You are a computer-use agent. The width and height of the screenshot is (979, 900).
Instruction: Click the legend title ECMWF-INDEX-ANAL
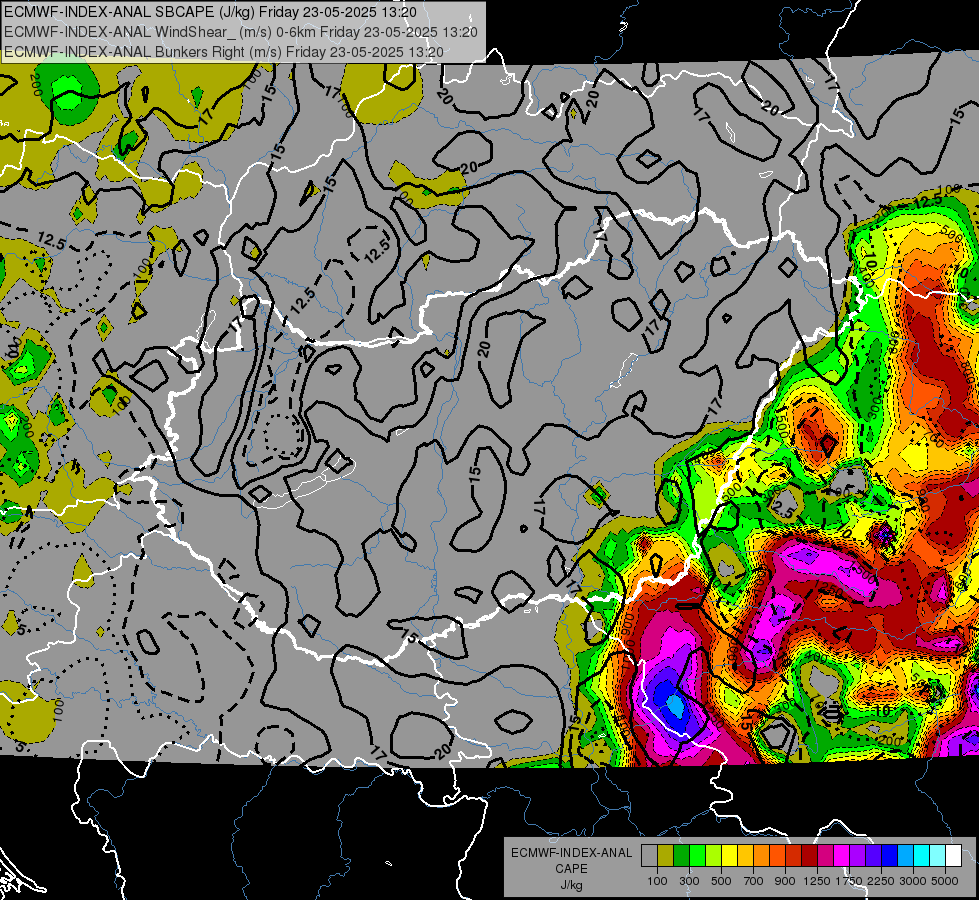(x=571, y=853)
